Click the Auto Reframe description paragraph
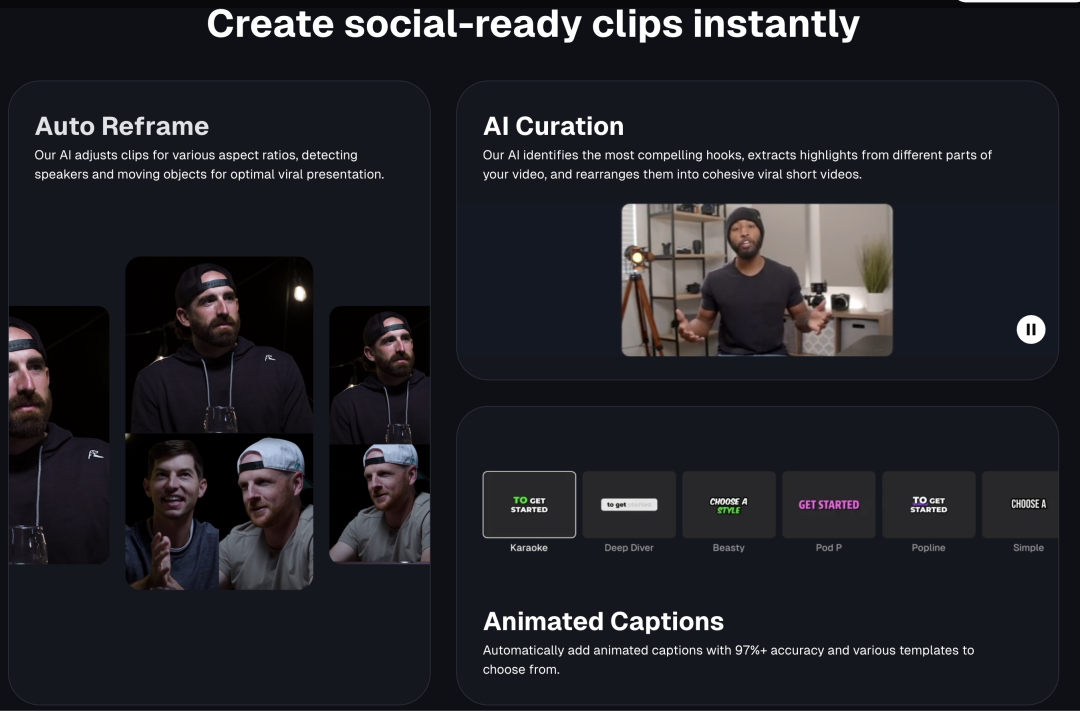 [209, 165]
